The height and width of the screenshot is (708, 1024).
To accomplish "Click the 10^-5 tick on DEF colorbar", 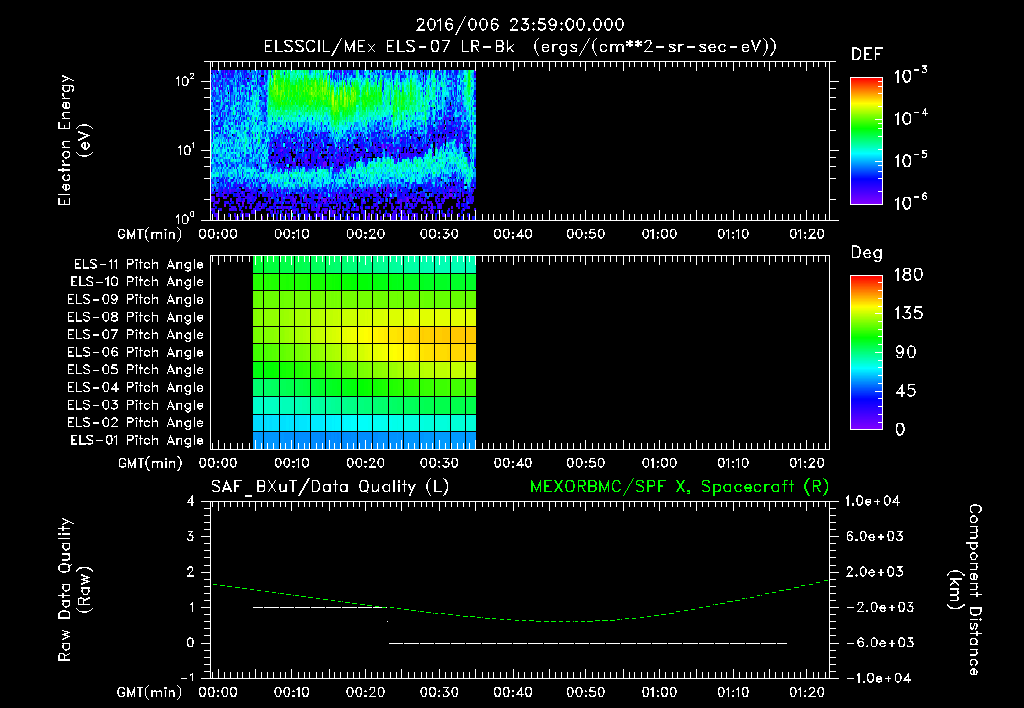I will point(910,160).
